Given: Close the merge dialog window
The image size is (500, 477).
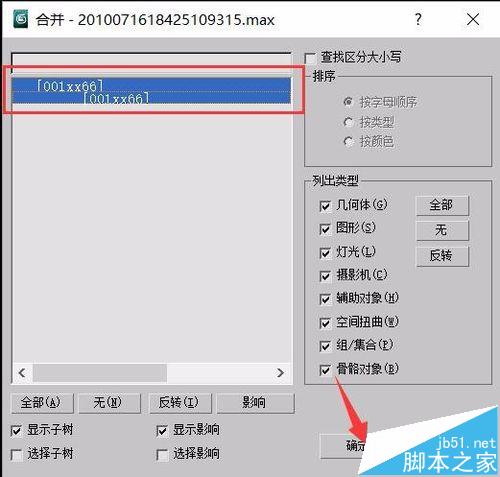Looking at the screenshot, I should point(473,19).
